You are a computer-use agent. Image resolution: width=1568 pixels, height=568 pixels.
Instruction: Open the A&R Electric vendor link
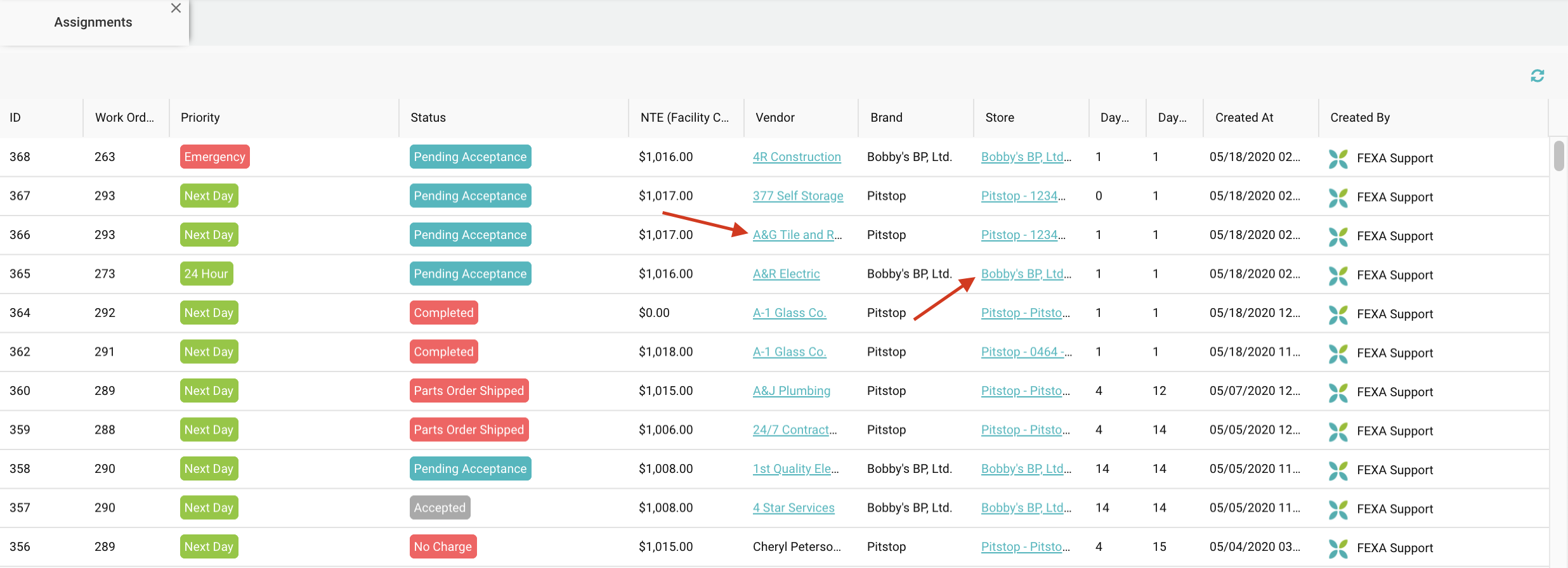point(786,274)
